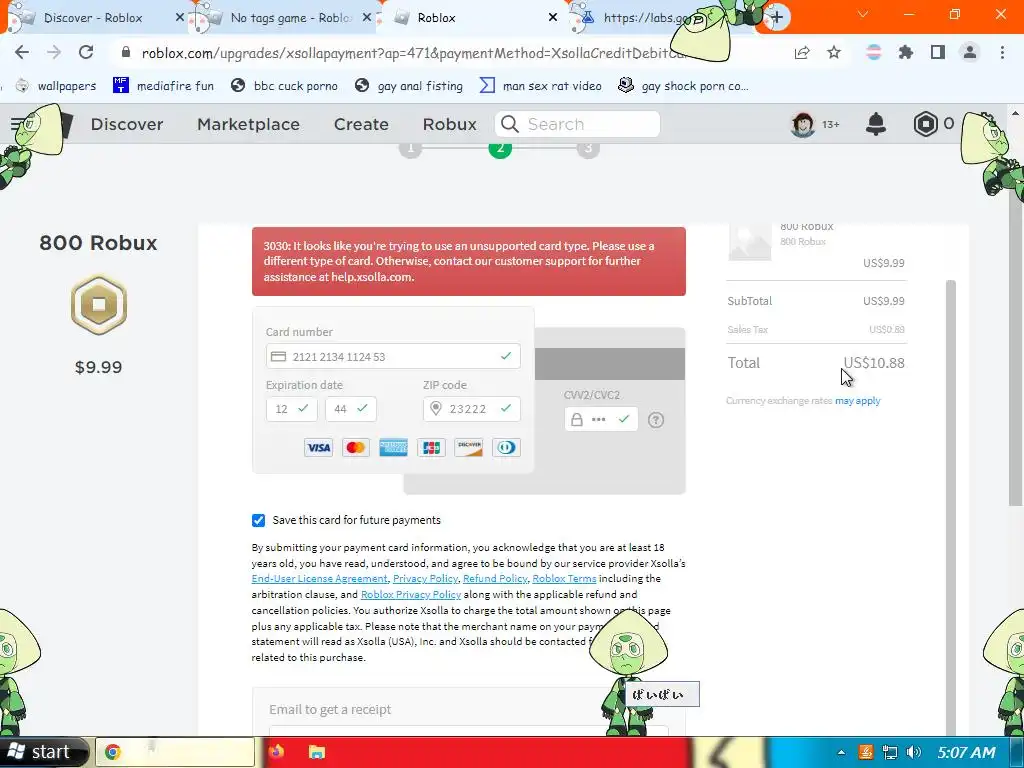The image size is (1024, 768).
Task: Show hidden tray icons arrow
Action: pos(841,752)
